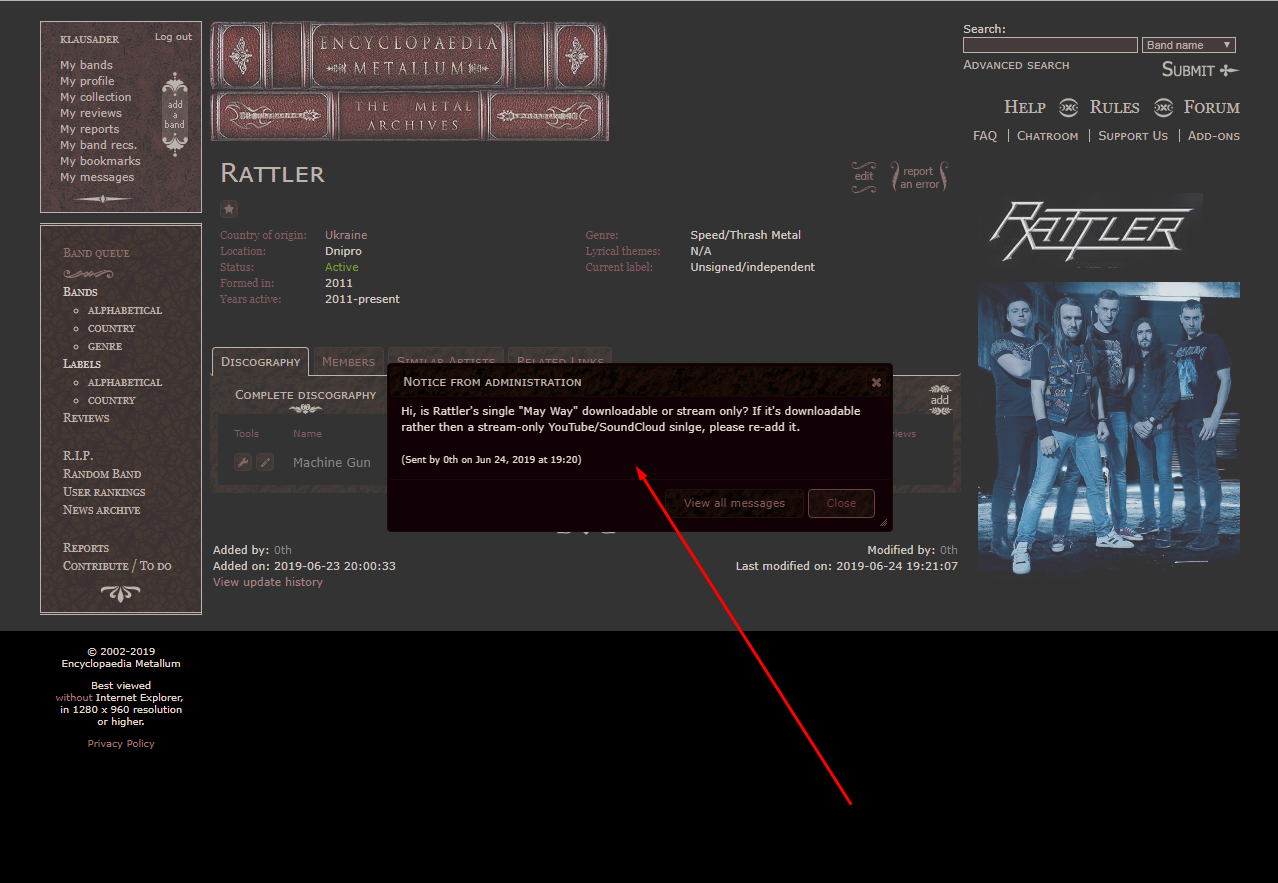Click the add a band ornament button
The height and width of the screenshot is (883, 1278).
click(x=175, y=113)
